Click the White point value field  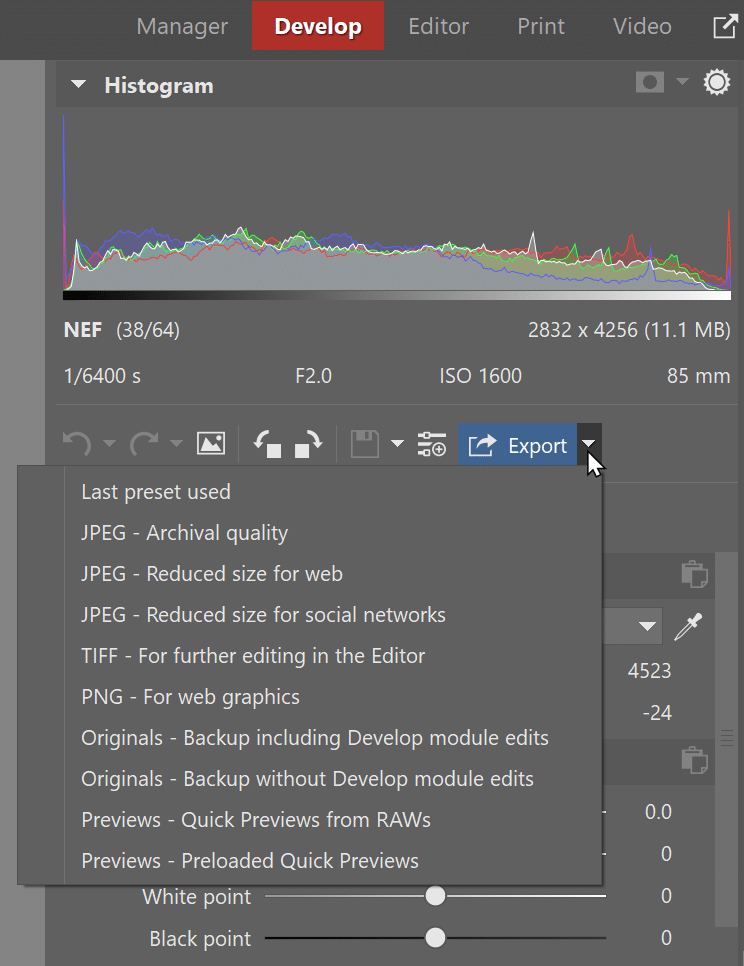666,896
